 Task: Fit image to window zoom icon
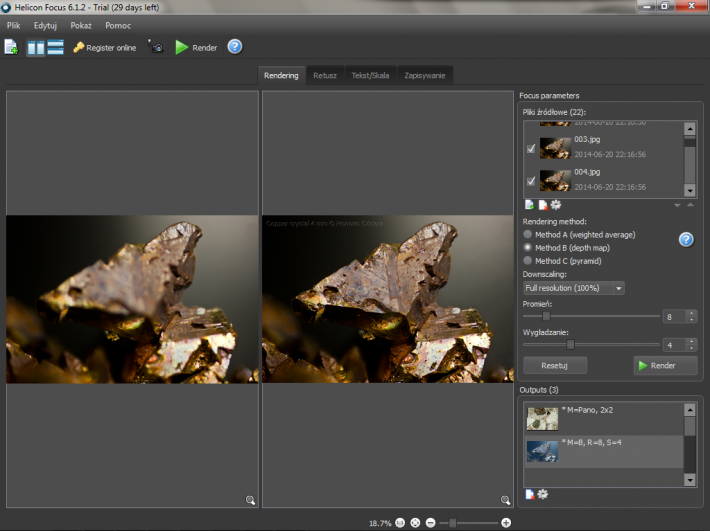tap(415, 523)
